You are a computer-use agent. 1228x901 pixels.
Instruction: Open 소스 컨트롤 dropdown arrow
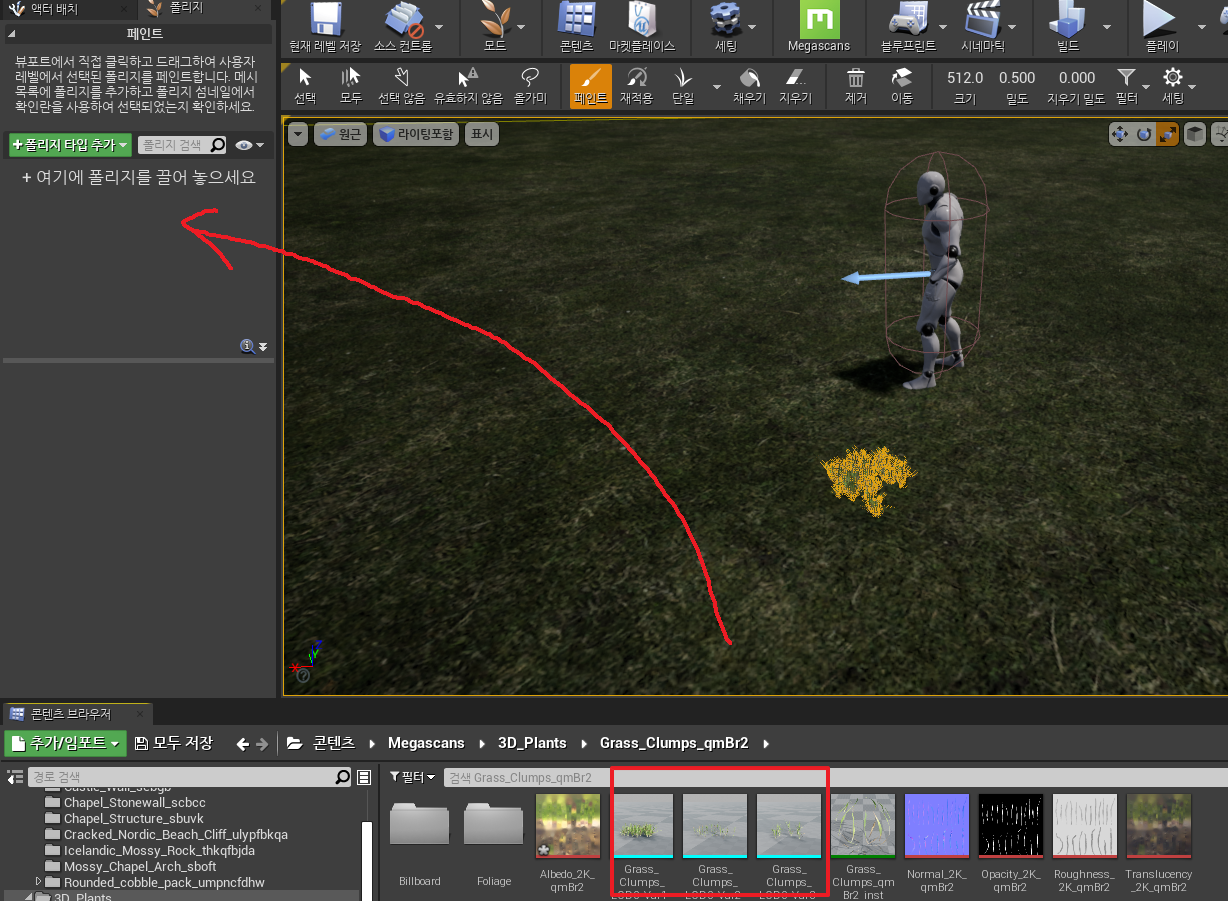tap(439, 28)
